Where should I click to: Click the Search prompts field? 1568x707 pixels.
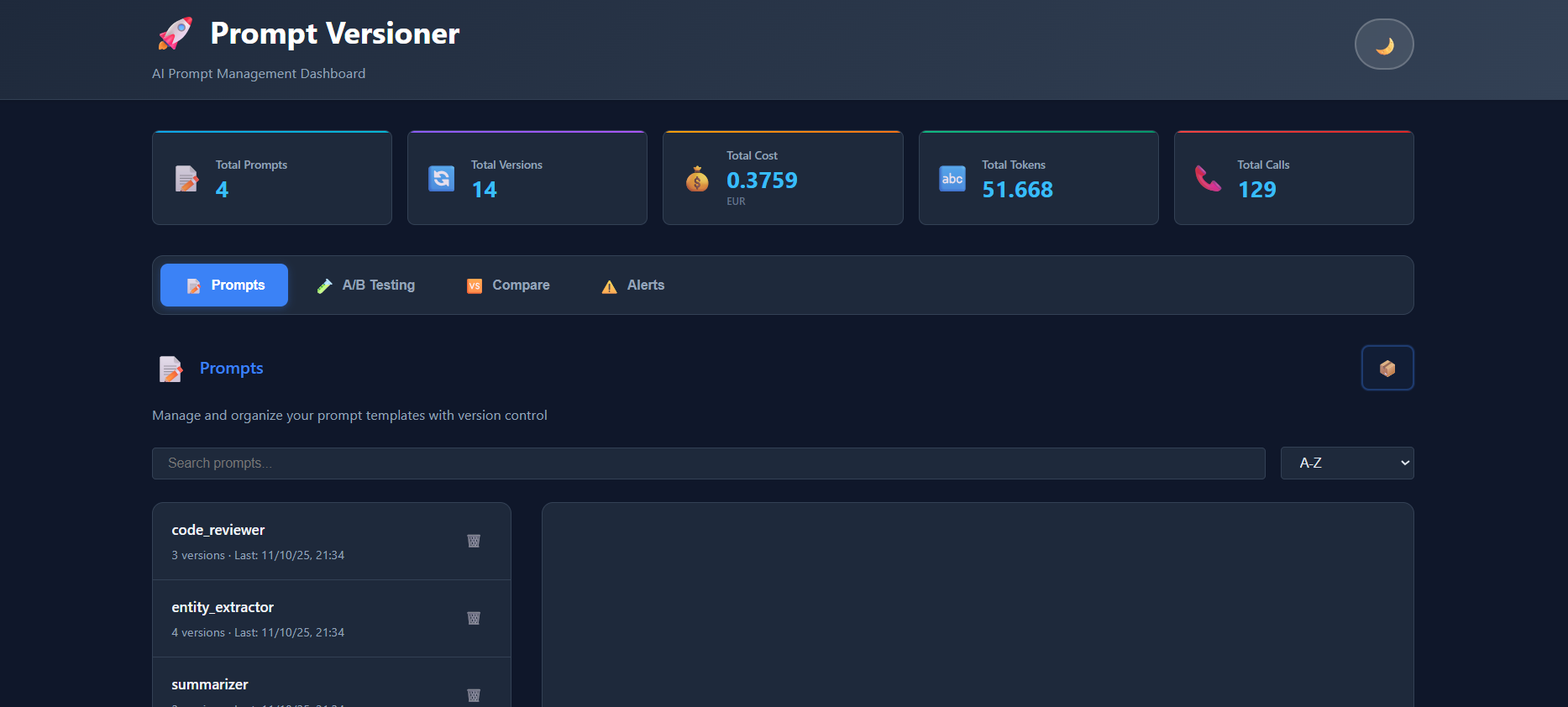coord(709,463)
